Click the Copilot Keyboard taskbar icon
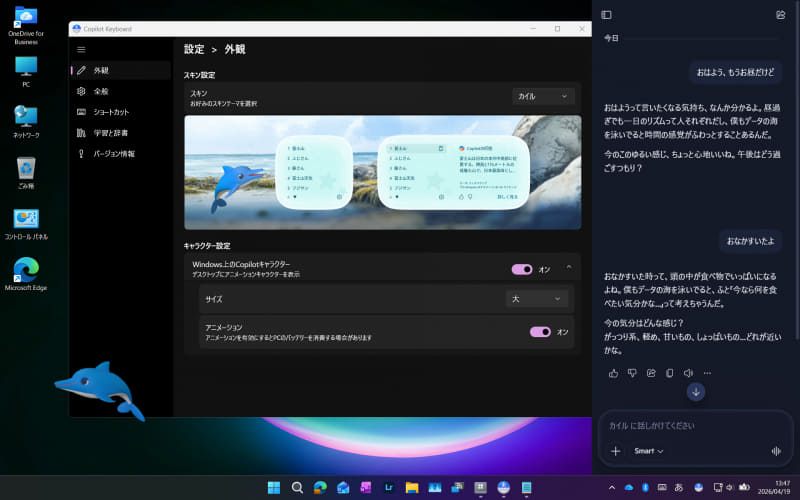This screenshot has width=800, height=500. click(504, 488)
